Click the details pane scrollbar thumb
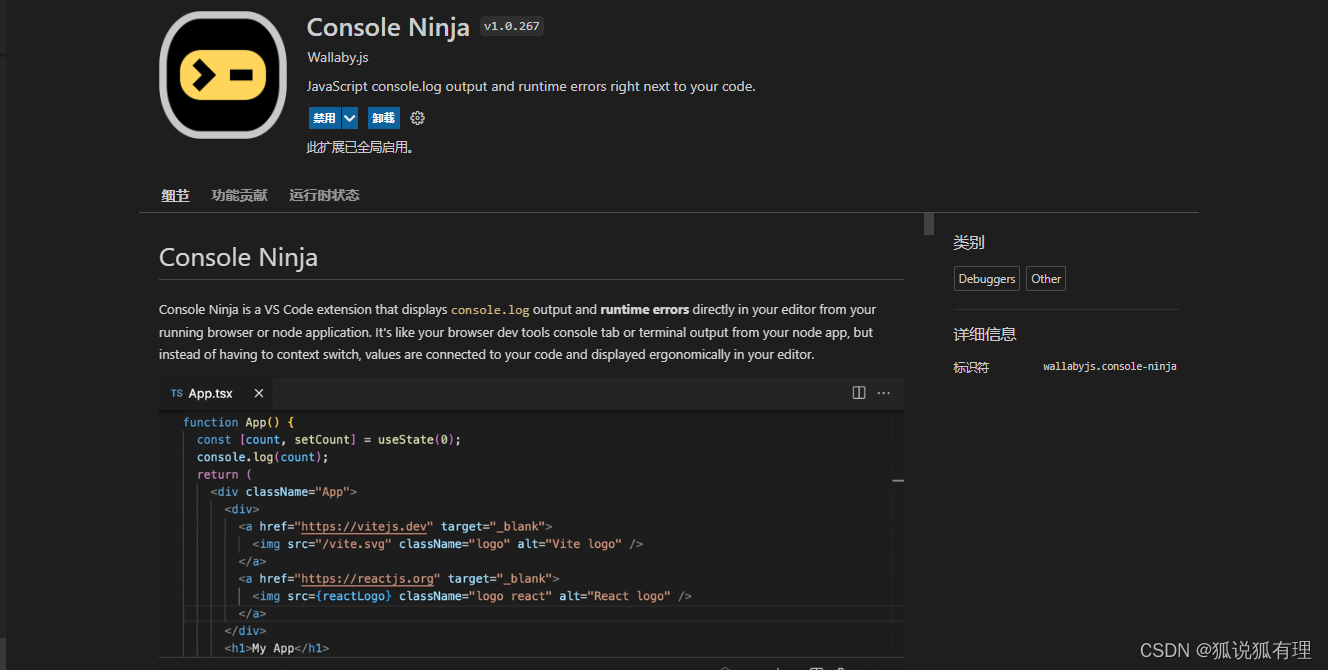Image resolution: width=1328 pixels, height=670 pixels. pos(929,223)
